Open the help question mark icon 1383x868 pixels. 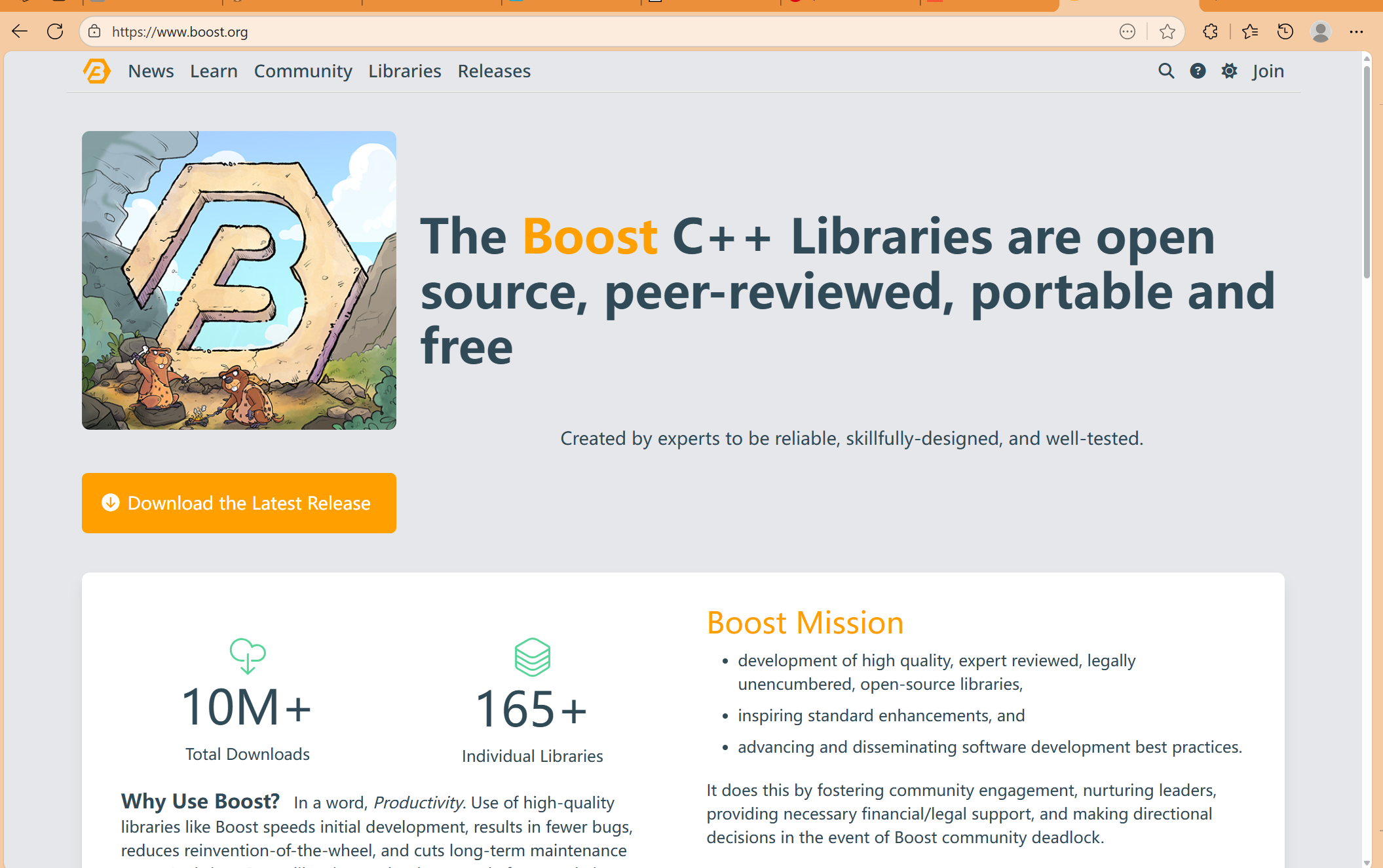pyautogui.click(x=1198, y=71)
